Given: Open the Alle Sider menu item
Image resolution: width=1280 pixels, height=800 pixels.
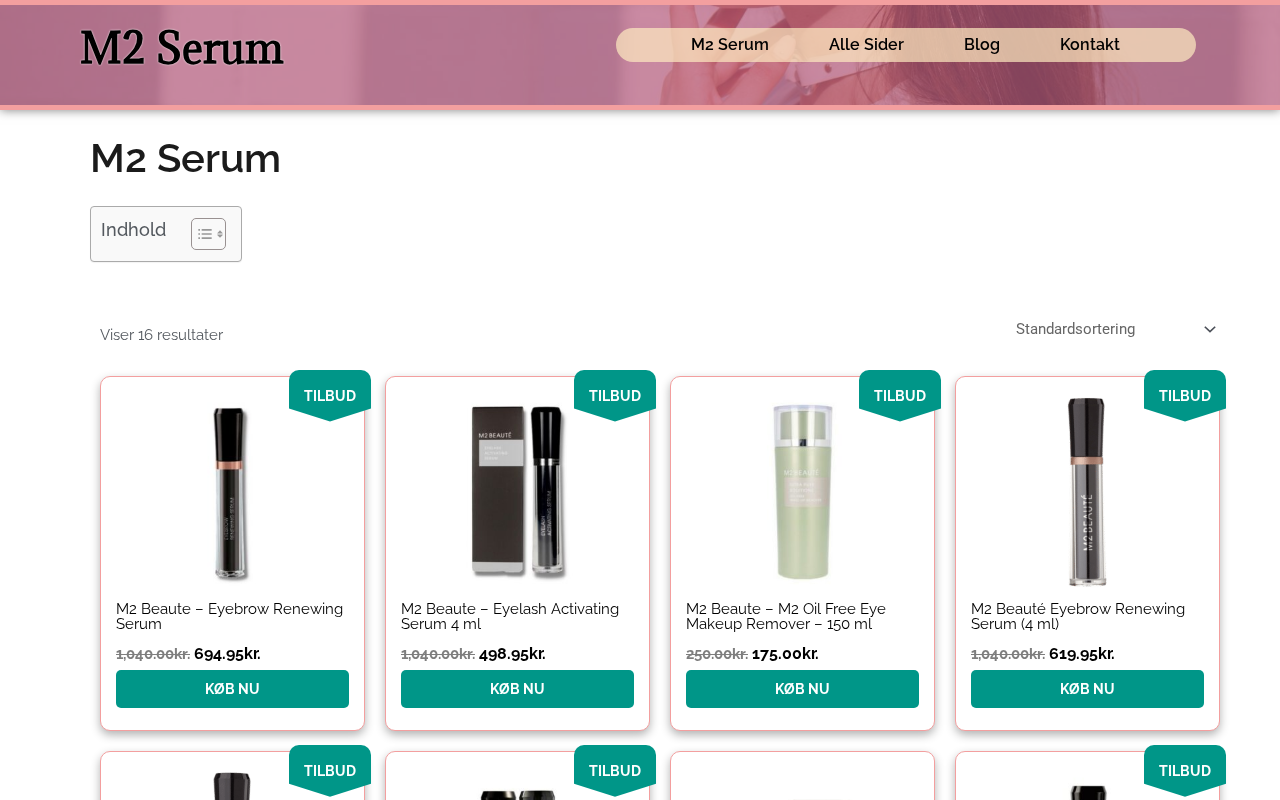Looking at the screenshot, I should 866,45.
